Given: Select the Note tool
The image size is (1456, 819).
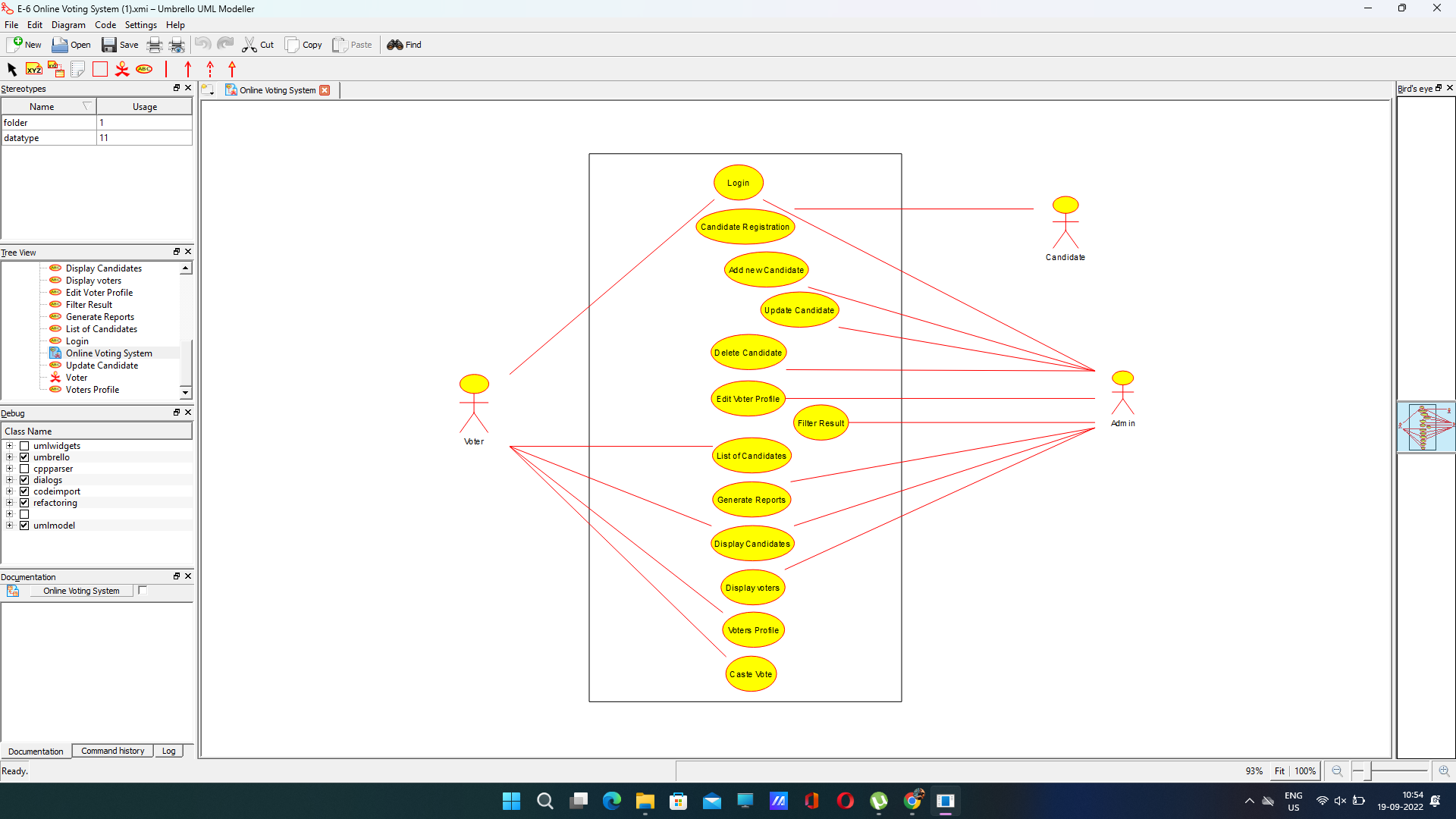Looking at the screenshot, I should 77,68.
